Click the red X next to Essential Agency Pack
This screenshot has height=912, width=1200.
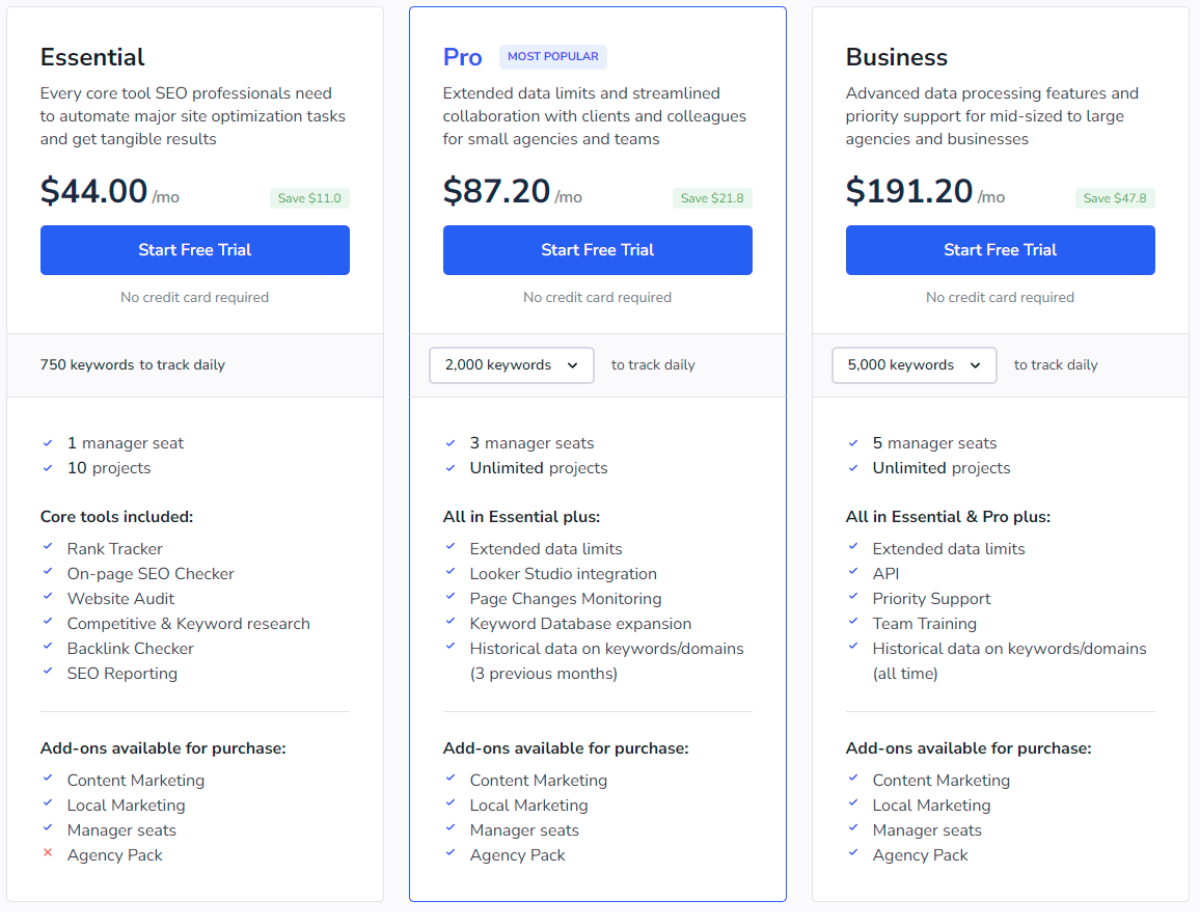47,853
